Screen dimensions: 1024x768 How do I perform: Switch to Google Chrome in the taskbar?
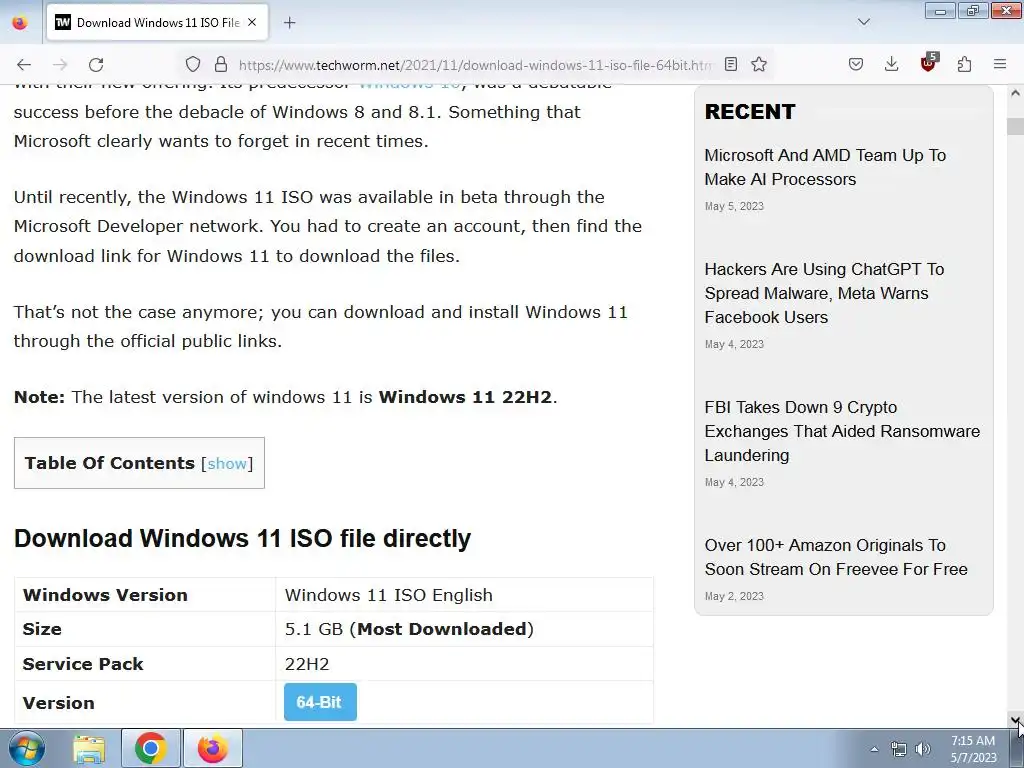pyautogui.click(x=151, y=748)
